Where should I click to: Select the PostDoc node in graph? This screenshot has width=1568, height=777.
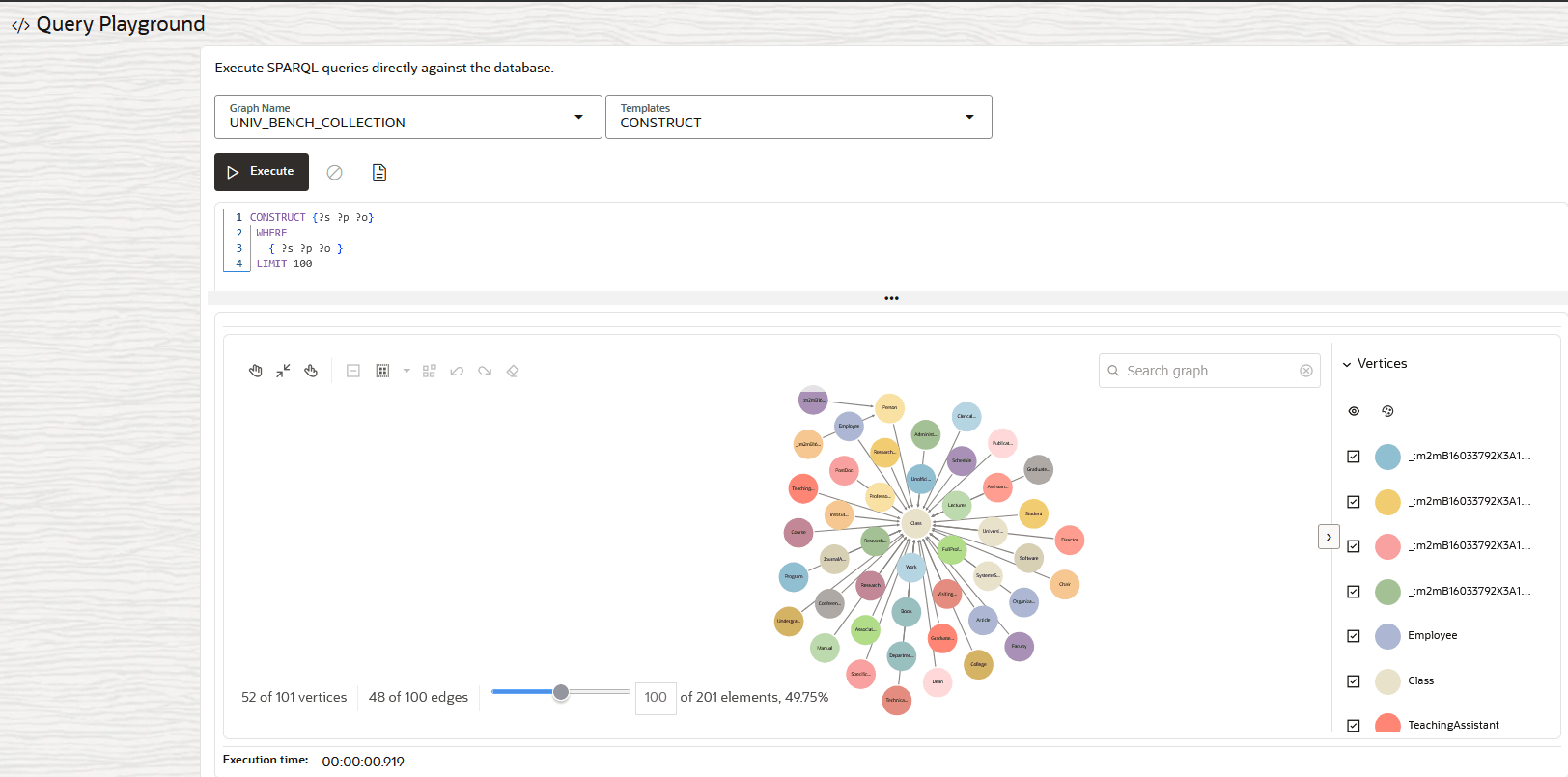tap(844, 470)
